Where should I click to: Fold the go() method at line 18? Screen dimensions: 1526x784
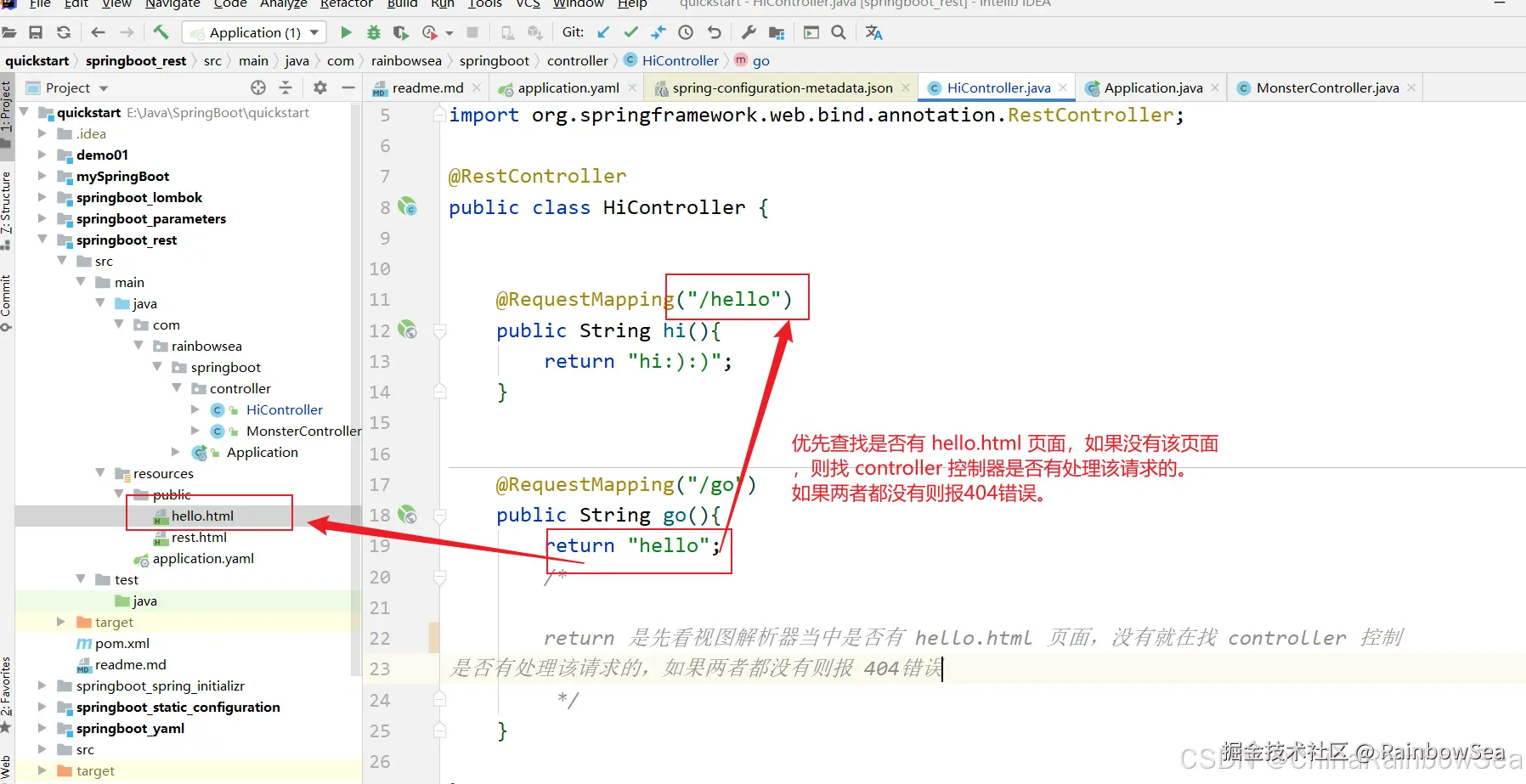pos(440,515)
